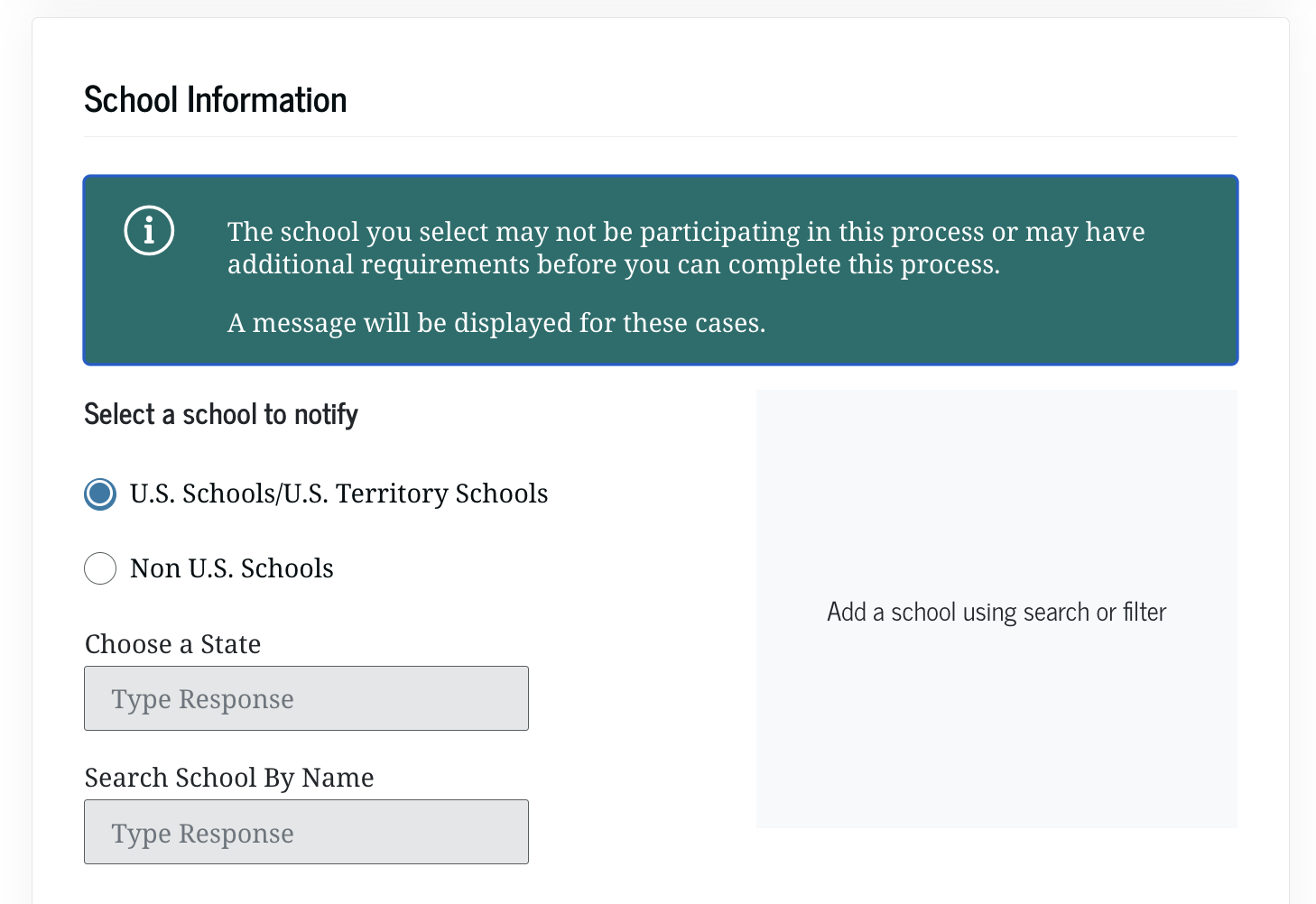The width and height of the screenshot is (1316, 904).
Task: Click the School Information heading
Action: click(x=215, y=100)
